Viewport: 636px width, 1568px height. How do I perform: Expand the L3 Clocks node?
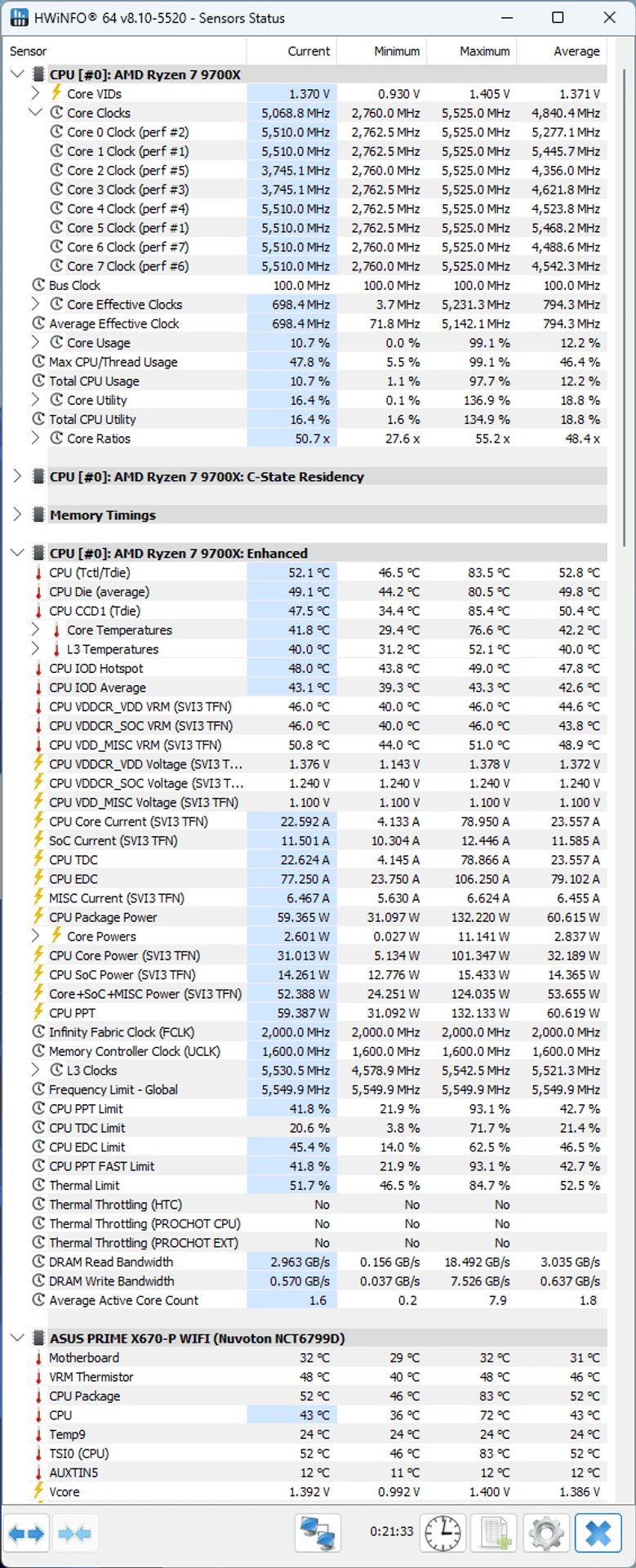click(x=35, y=1070)
